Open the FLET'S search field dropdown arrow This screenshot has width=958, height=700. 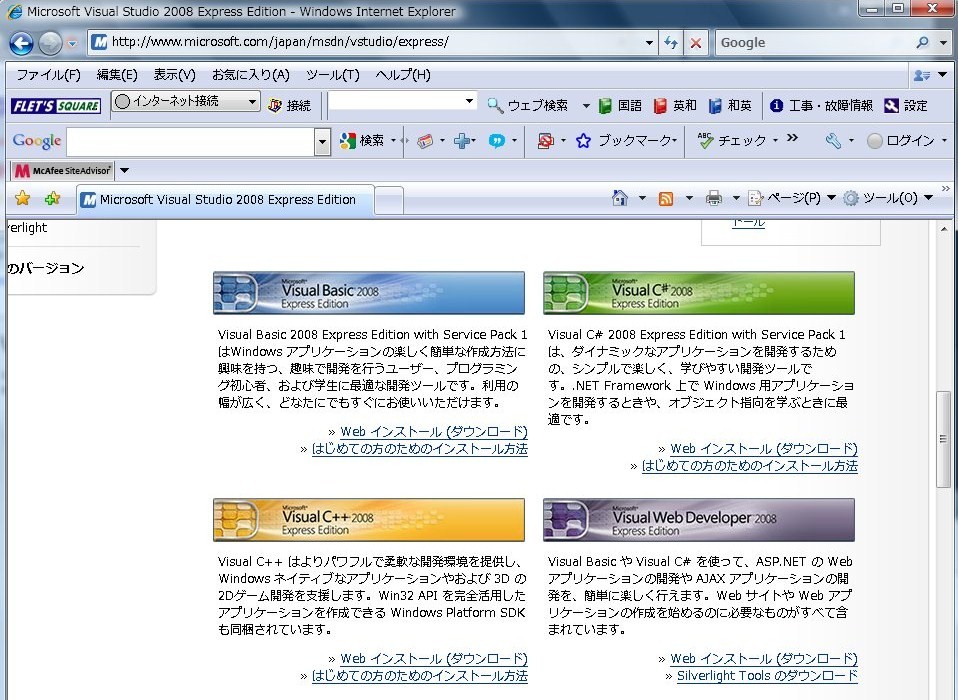[x=469, y=101]
